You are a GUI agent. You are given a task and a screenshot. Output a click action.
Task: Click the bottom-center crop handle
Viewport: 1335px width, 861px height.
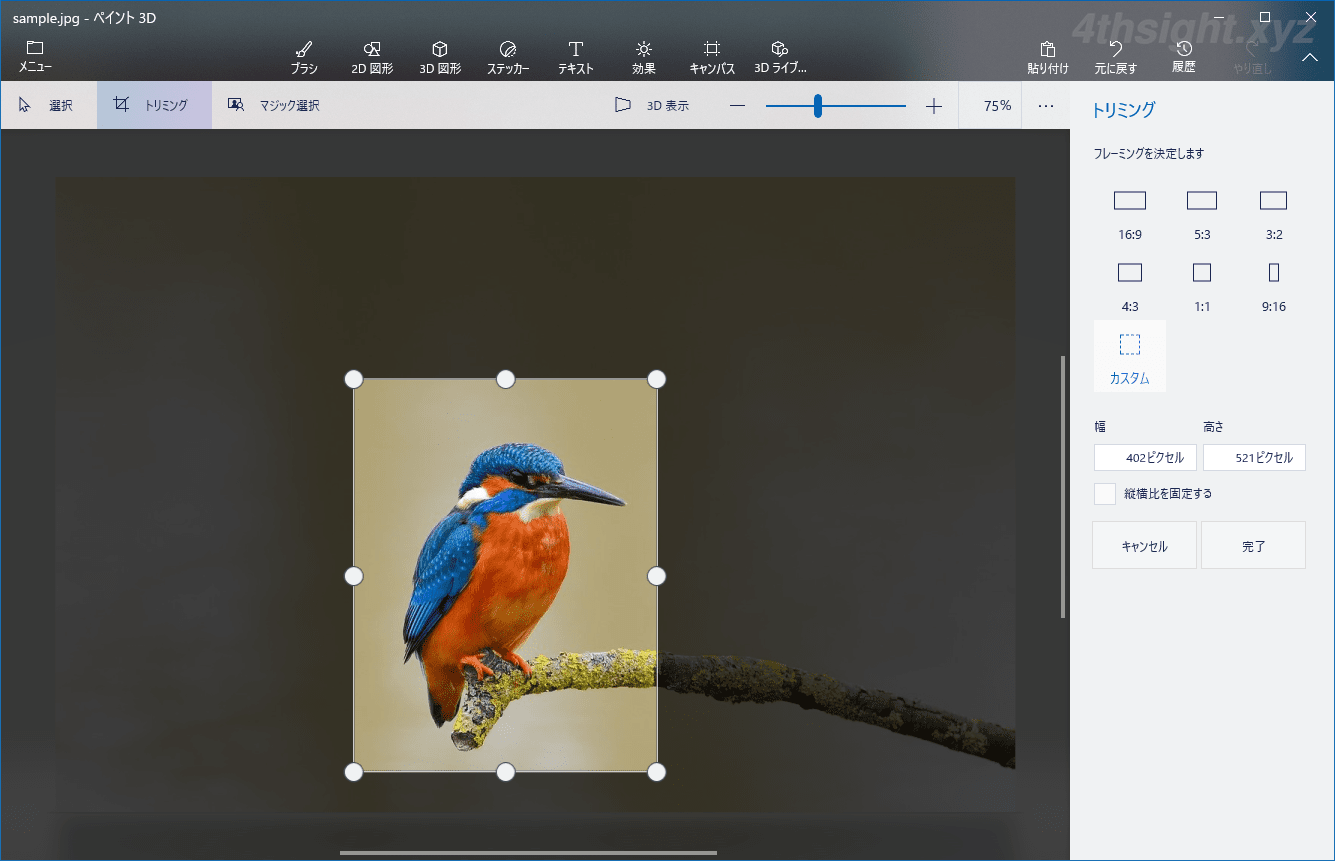[506, 772]
